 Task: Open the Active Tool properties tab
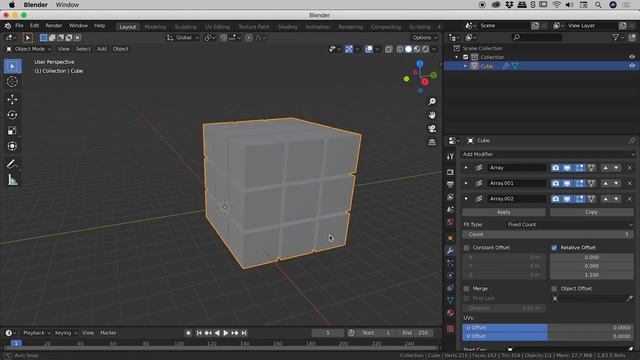click(x=450, y=157)
